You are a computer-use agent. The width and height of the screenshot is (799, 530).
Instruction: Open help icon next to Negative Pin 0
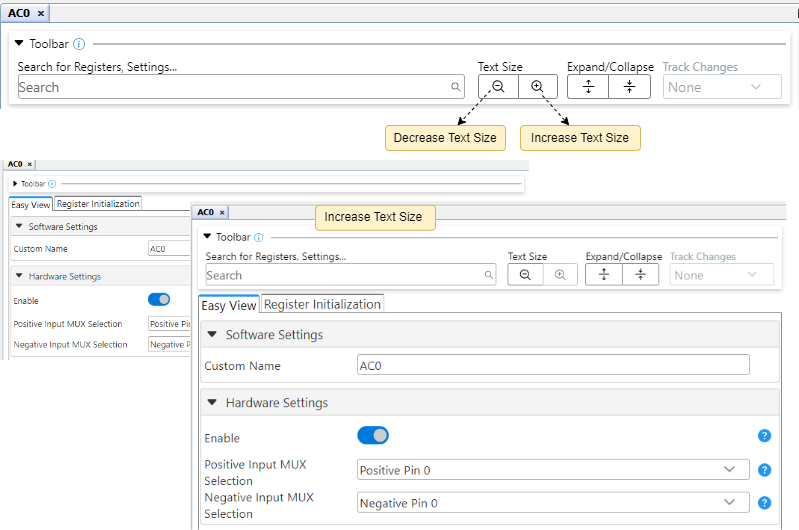764,503
